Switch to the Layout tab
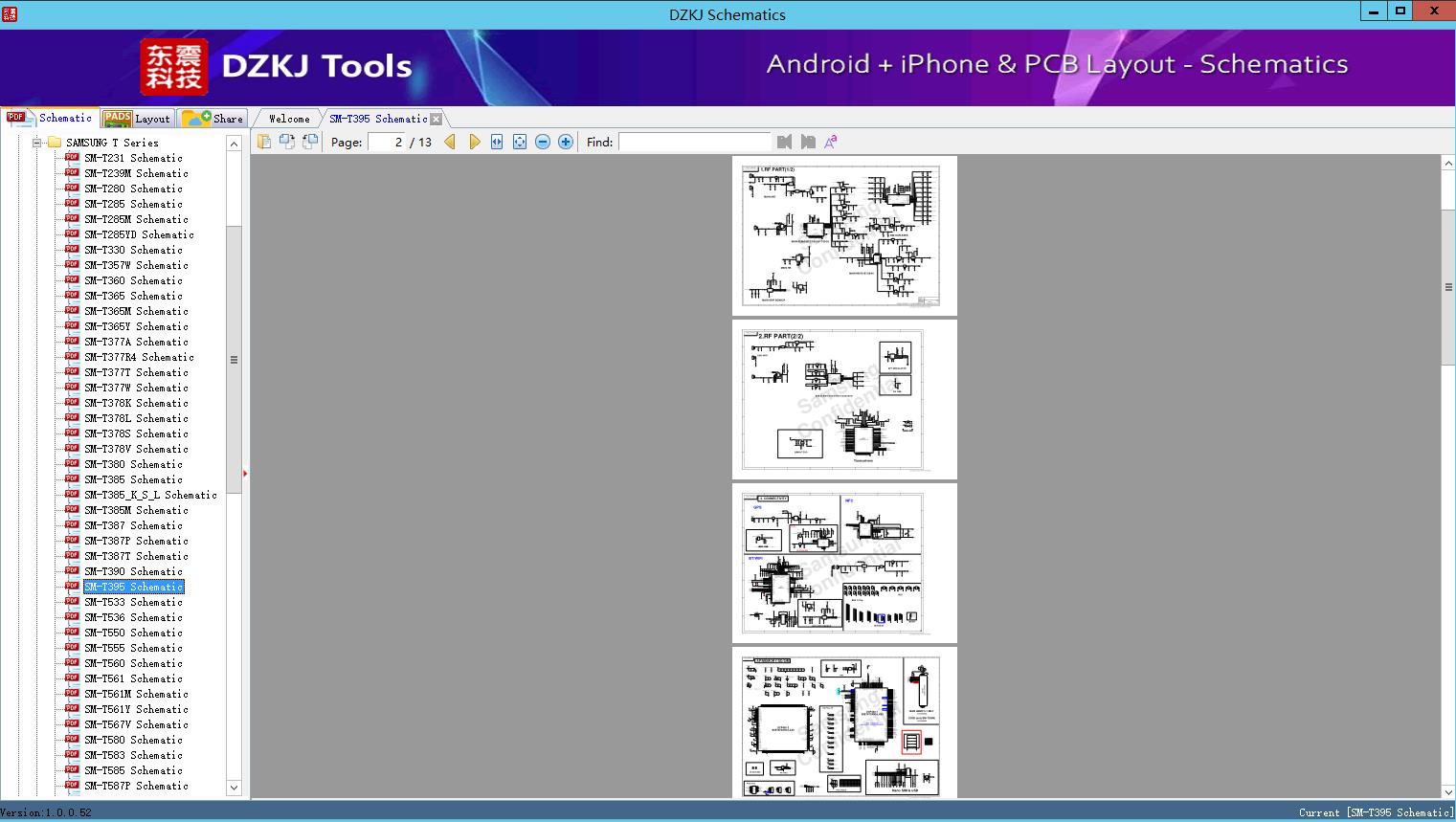The height and width of the screenshot is (822, 1456). click(137, 119)
